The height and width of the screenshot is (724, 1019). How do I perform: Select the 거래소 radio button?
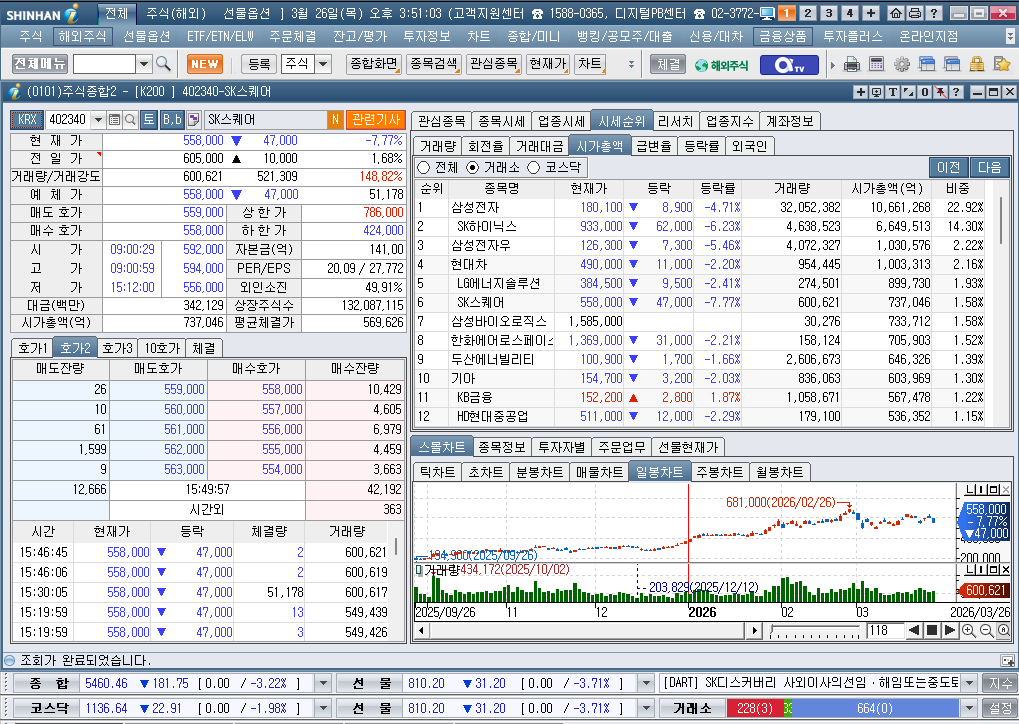[x=472, y=168]
